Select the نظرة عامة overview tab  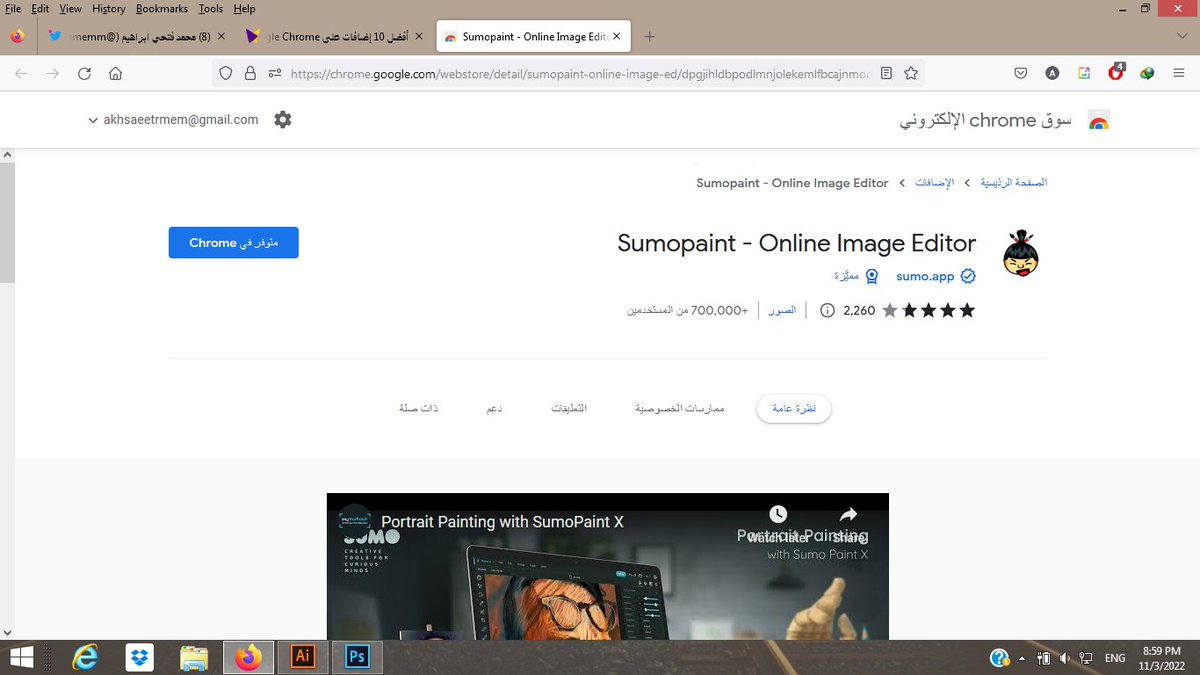(x=794, y=409)
